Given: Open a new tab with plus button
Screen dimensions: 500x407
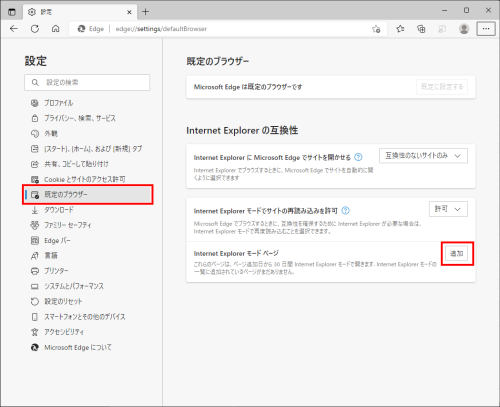Looking at the screenshot, I should pyautogui.click(x=146, y=12).
